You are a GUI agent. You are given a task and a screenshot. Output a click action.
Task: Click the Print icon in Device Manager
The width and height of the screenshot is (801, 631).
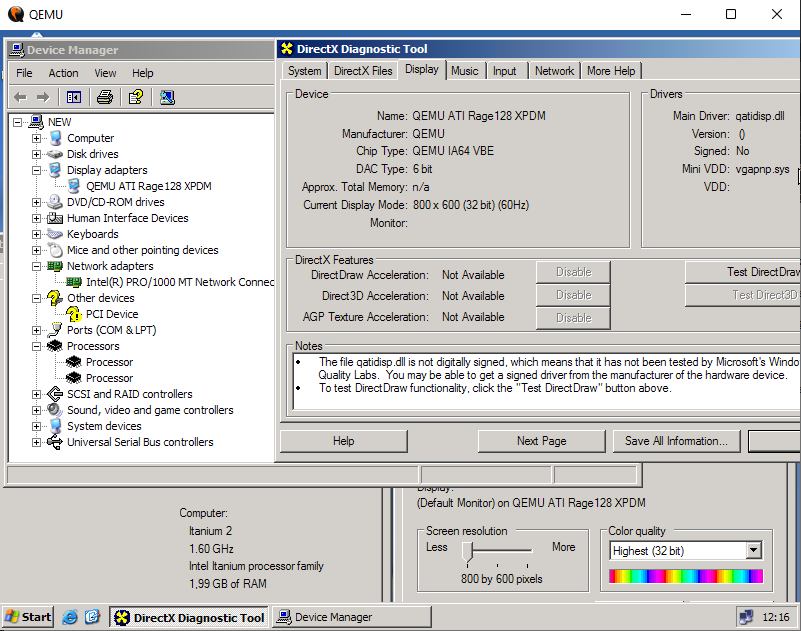(105, 97)
